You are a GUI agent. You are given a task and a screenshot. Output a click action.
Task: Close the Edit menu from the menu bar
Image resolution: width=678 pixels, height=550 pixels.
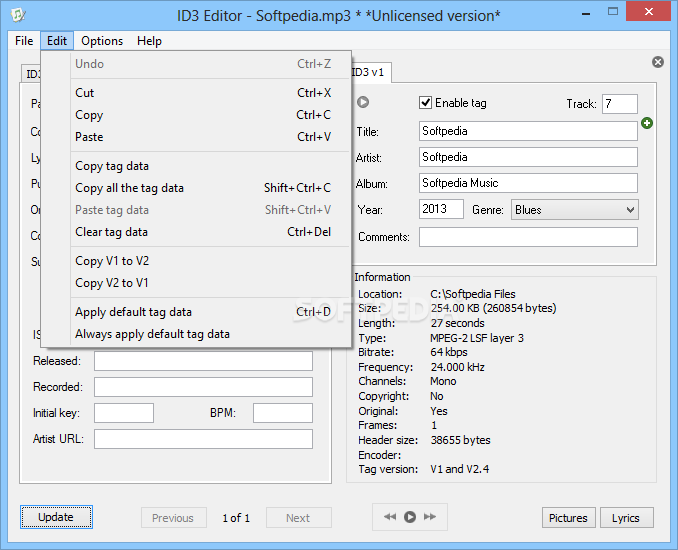[x=57, y=41]
